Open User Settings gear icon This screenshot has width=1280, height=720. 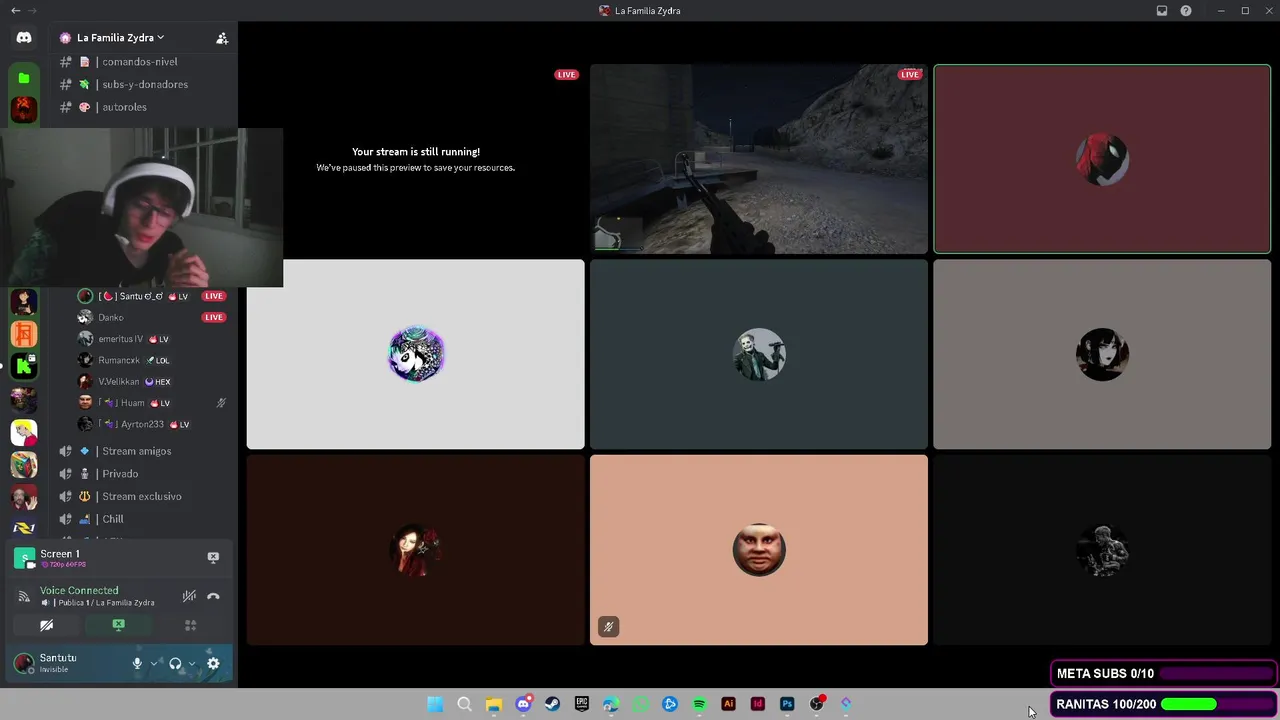(213, 663)
